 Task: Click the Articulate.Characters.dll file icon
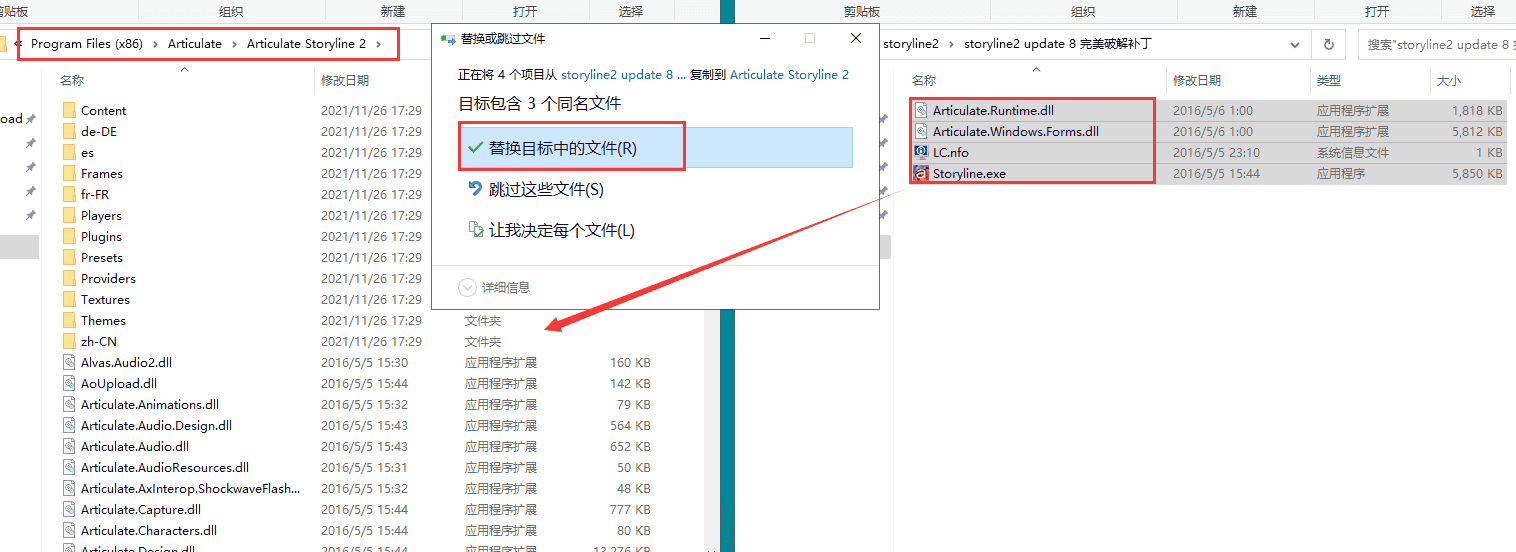tap(68, 530)
